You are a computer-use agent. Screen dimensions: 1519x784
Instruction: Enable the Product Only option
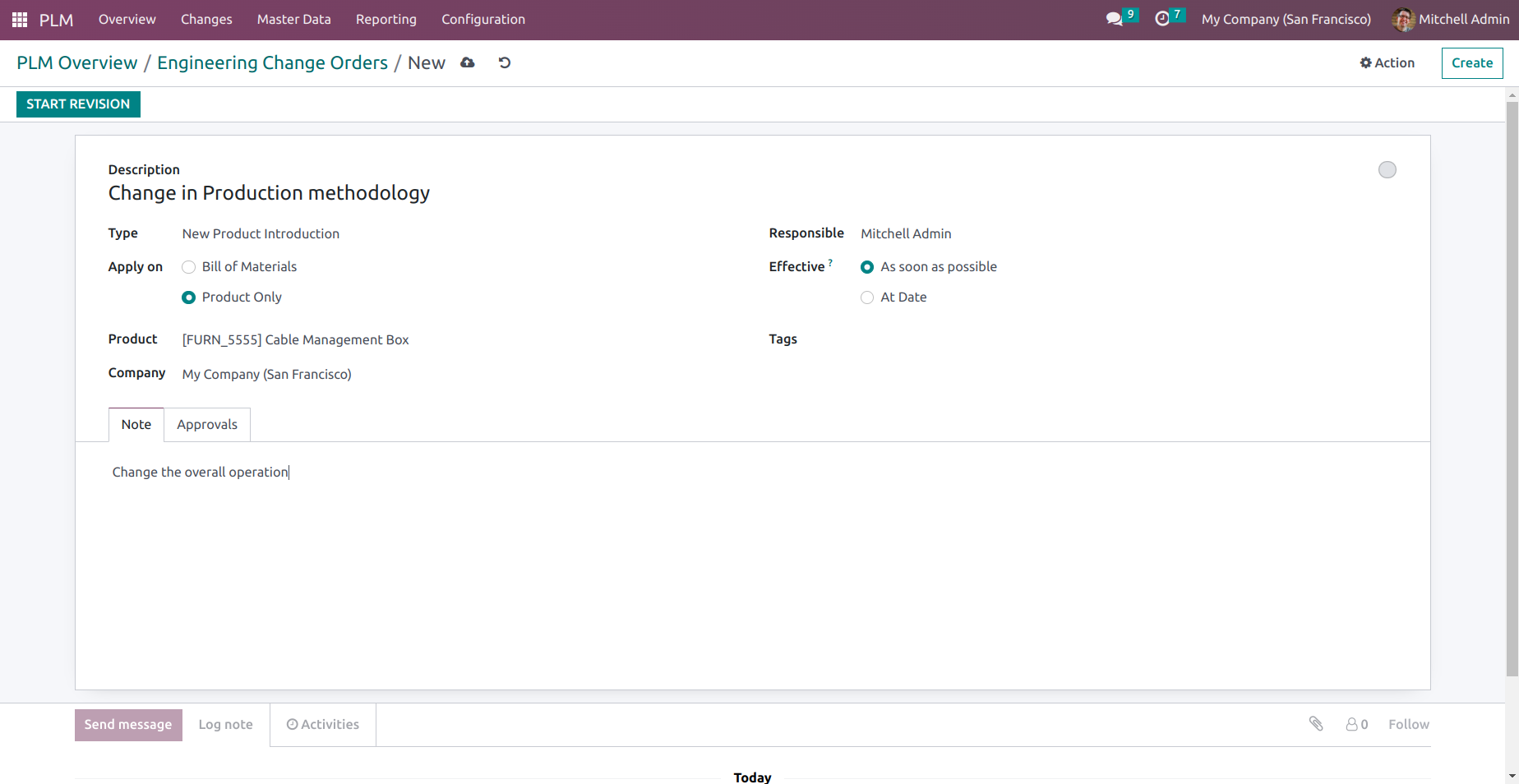pyautogui.click(x=188, y=297)
